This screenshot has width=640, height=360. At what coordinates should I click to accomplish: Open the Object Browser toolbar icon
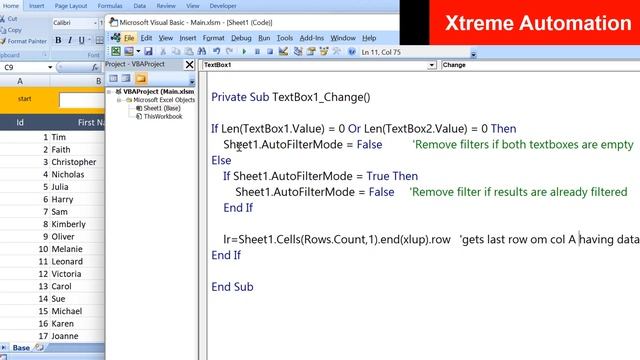324,51
